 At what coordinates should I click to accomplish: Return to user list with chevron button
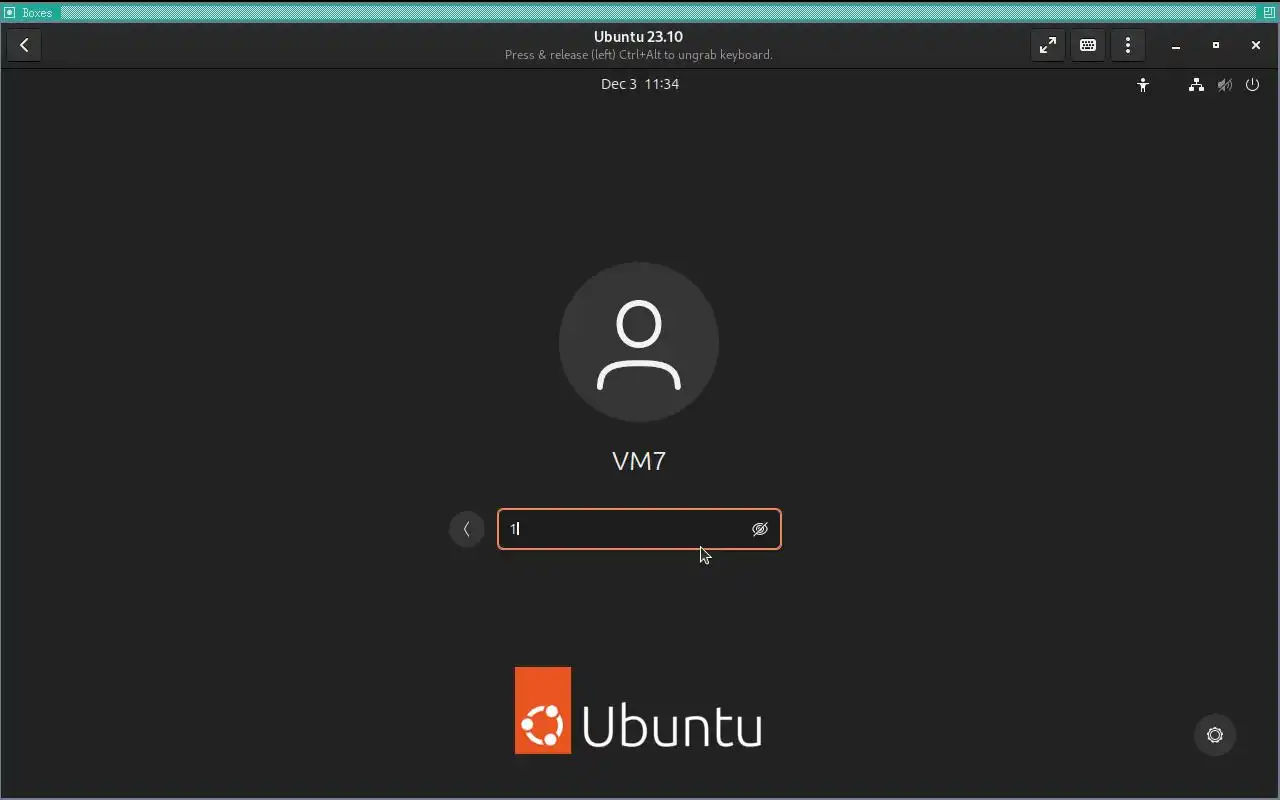467,529
